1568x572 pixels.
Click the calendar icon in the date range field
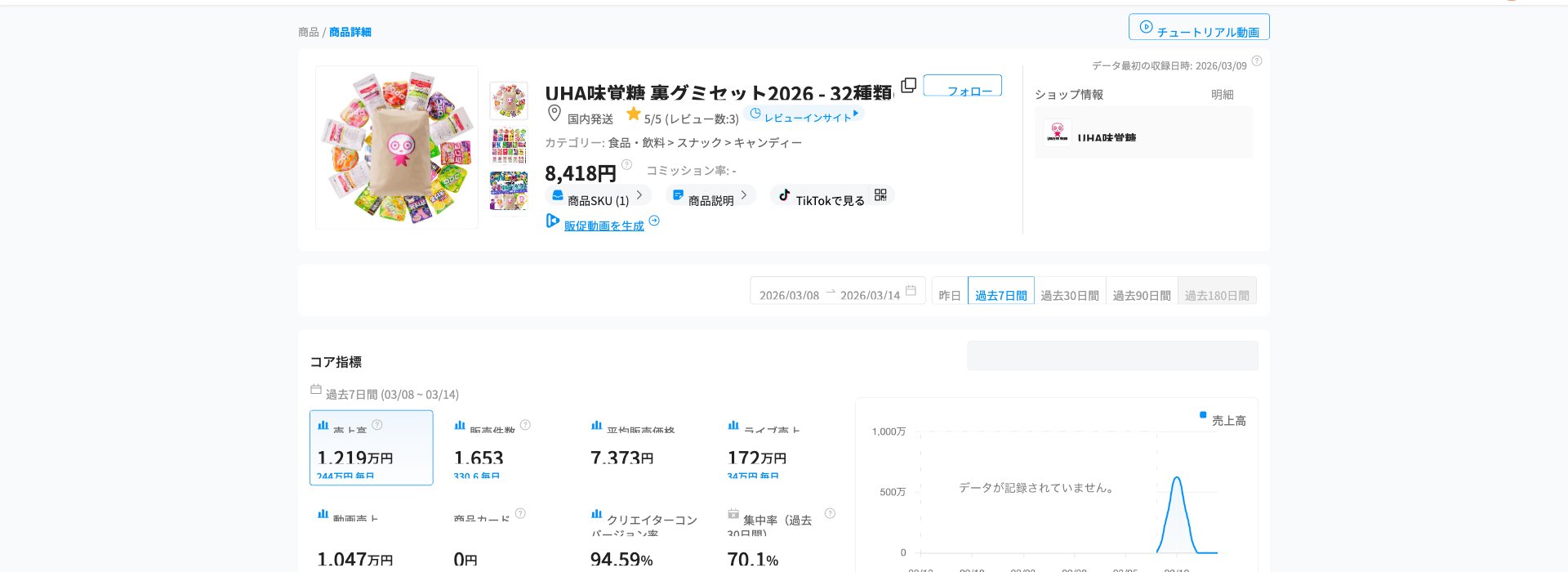pos(911,291)
